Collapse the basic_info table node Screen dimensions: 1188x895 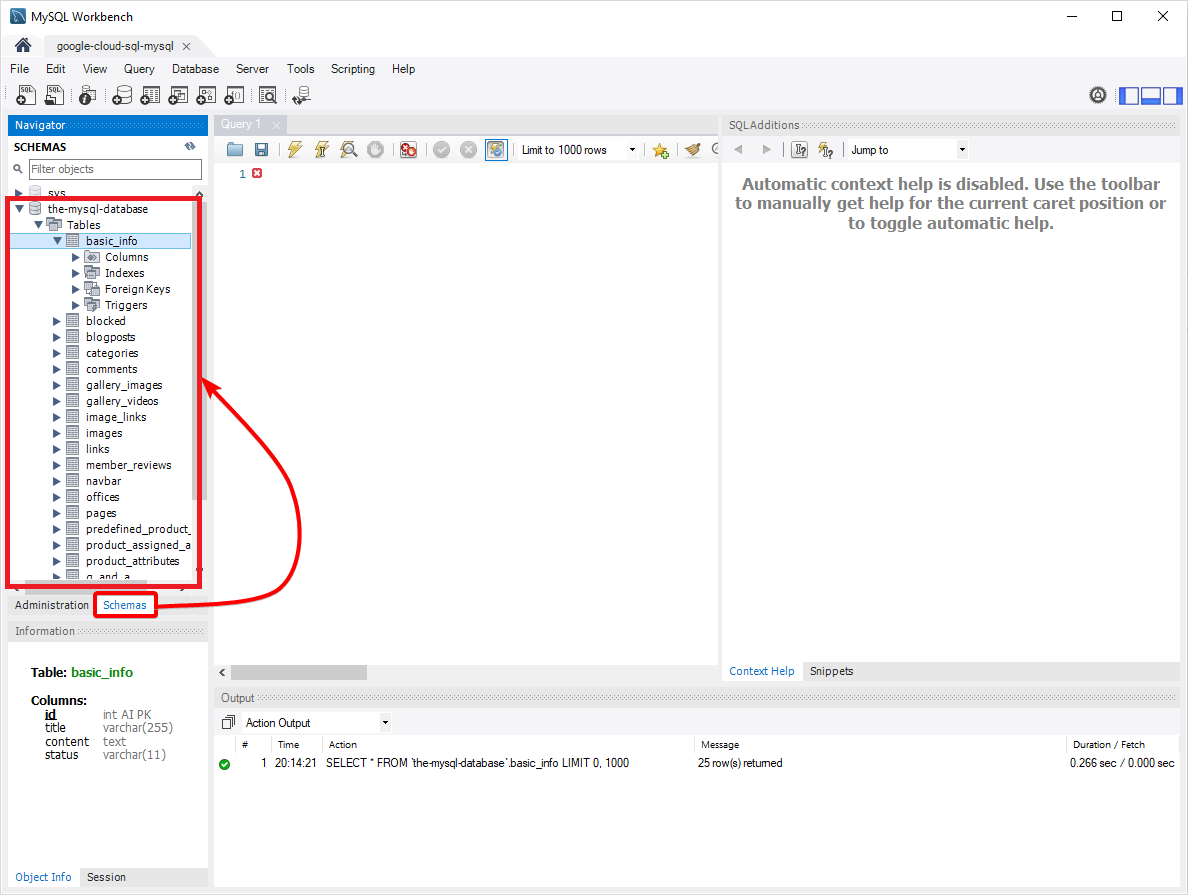click(x=57, y=240)
